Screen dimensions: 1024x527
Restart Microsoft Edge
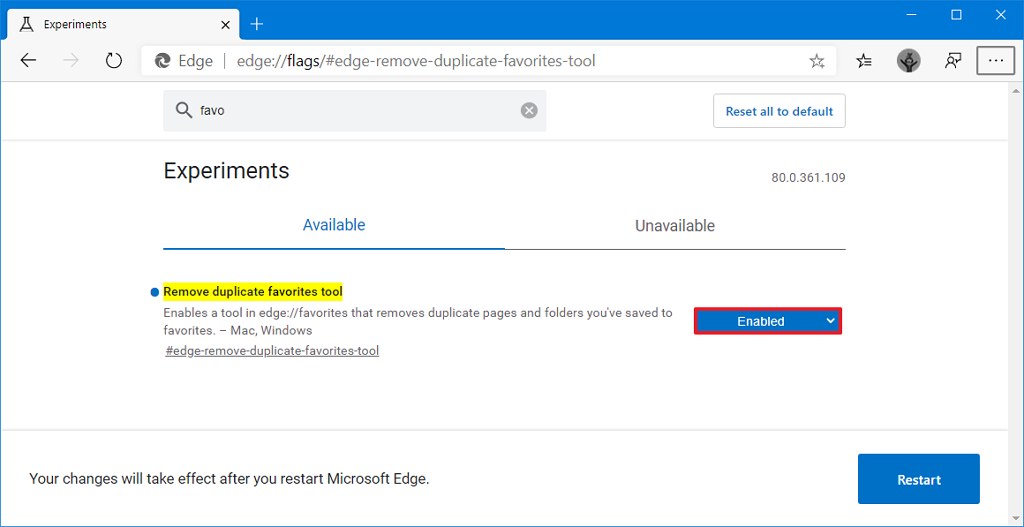coord(919,479)
